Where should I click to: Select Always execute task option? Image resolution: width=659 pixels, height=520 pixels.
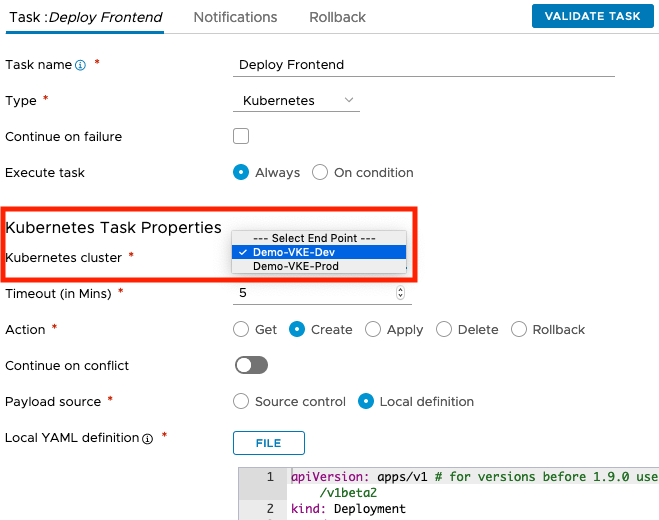tap(241, 172)
